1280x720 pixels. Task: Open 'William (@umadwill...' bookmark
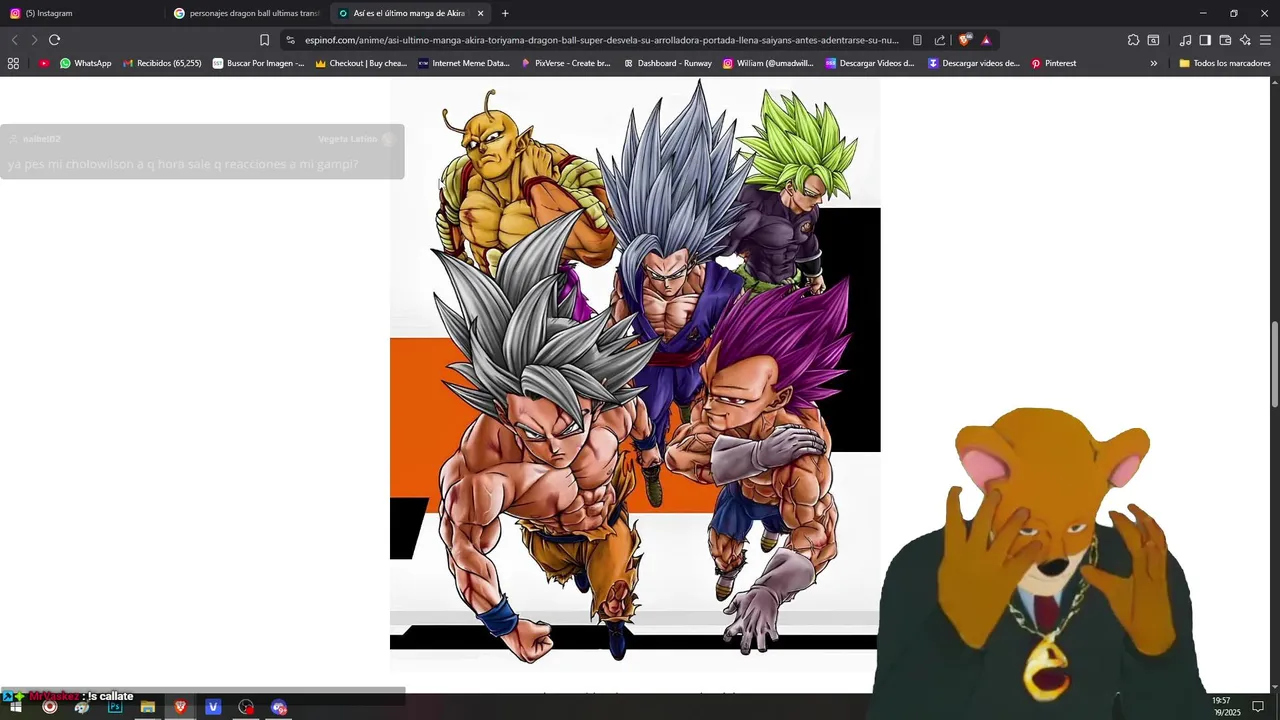(768, 63)
